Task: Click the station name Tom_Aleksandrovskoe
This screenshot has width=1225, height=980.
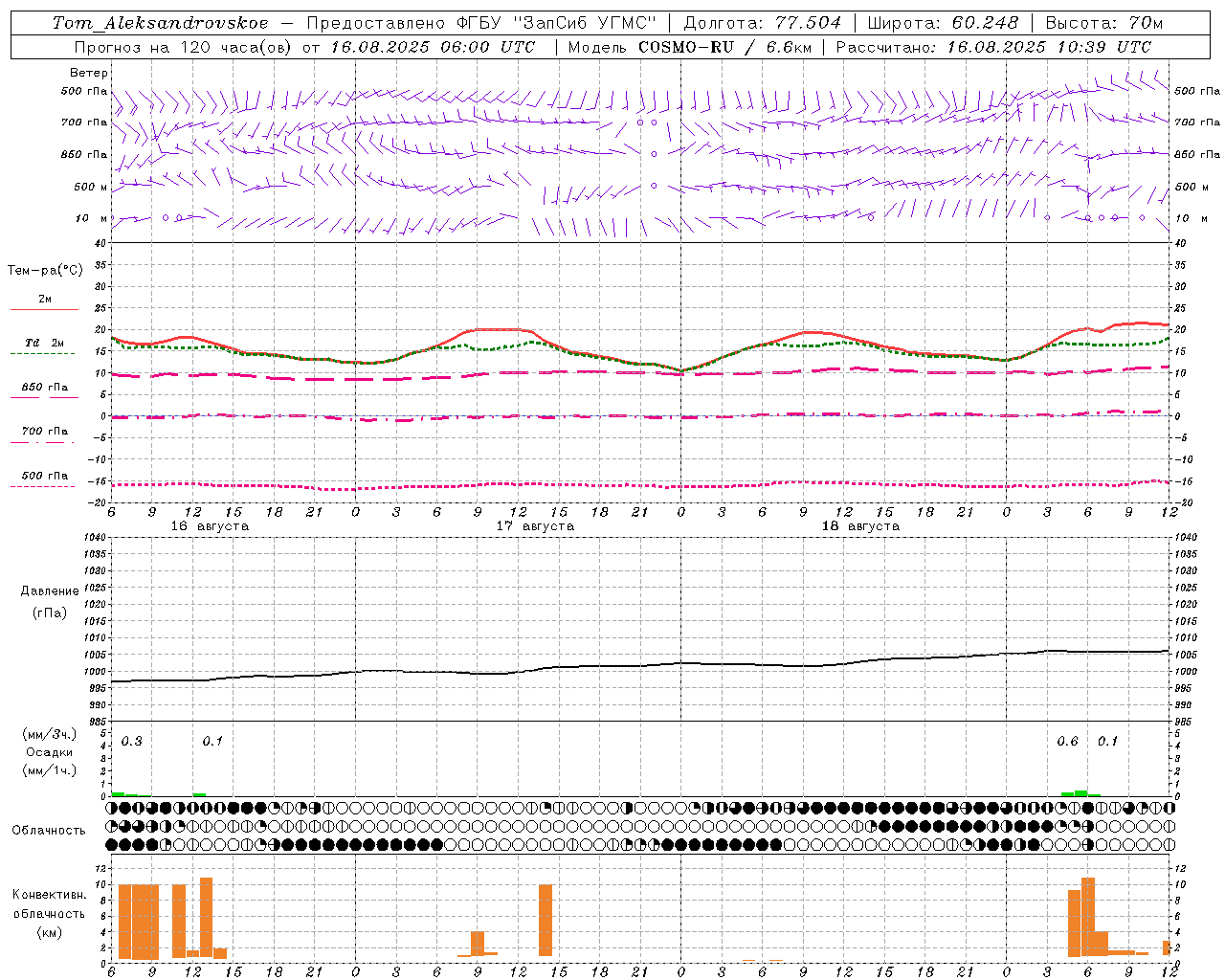Action: point(161,23)
